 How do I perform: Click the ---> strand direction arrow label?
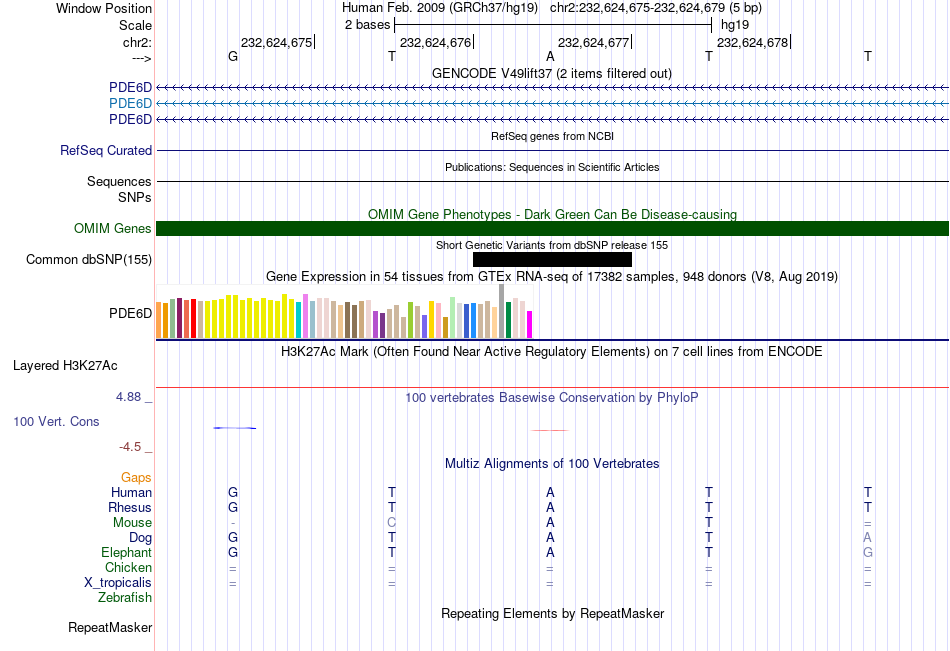(141, 58)
